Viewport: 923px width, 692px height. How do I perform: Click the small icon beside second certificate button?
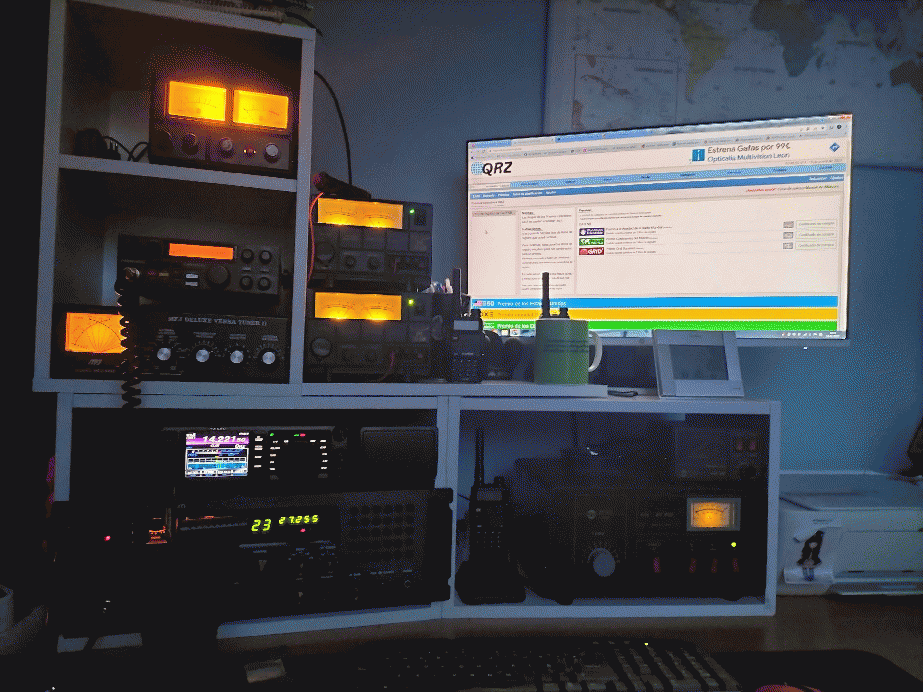coord(788,236)
